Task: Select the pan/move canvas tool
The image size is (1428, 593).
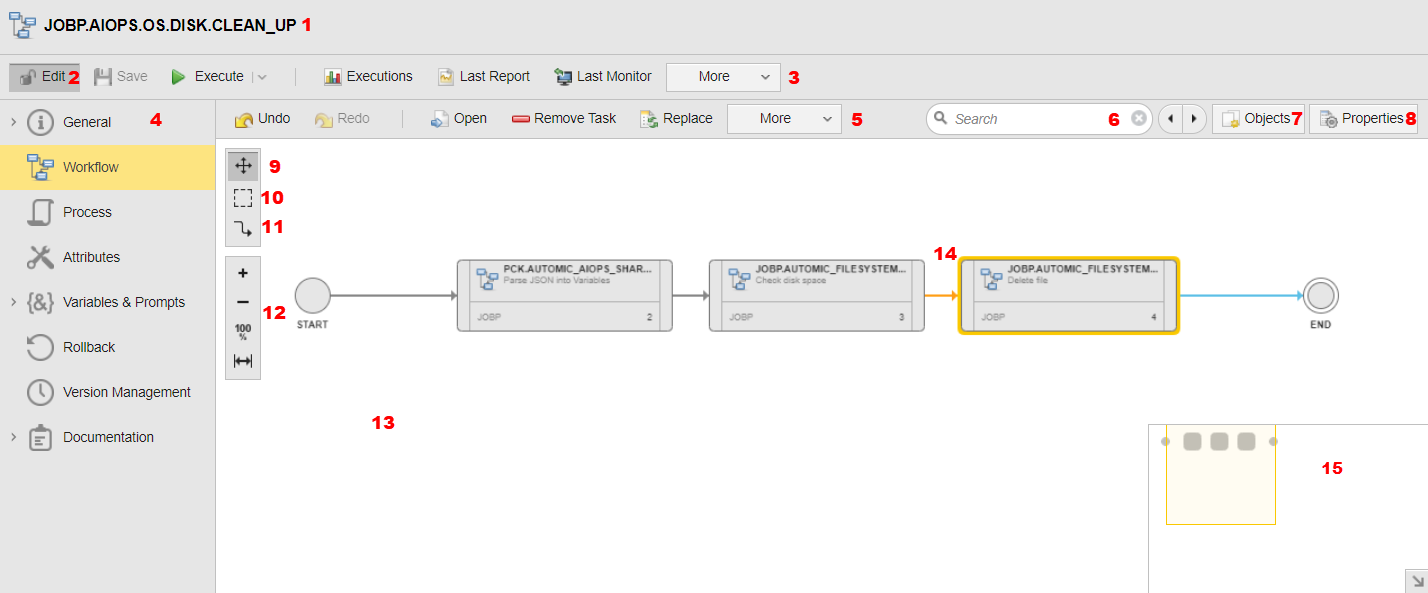Action: click(x=243, y=166)
